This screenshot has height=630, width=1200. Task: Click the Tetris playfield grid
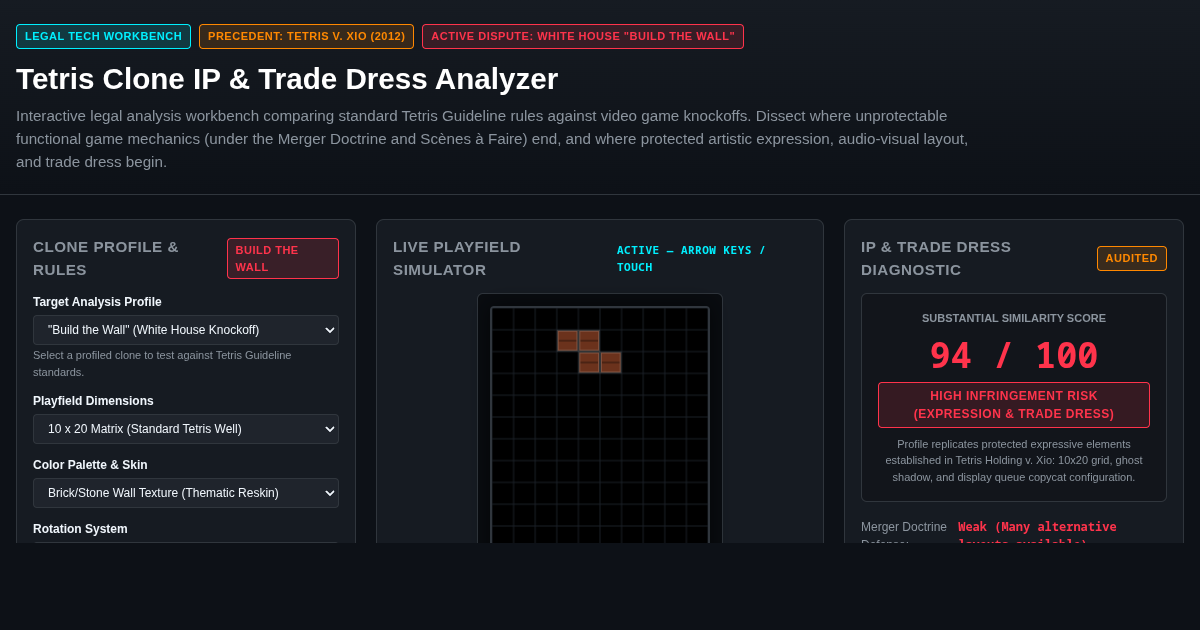click(x=600, y=425)
